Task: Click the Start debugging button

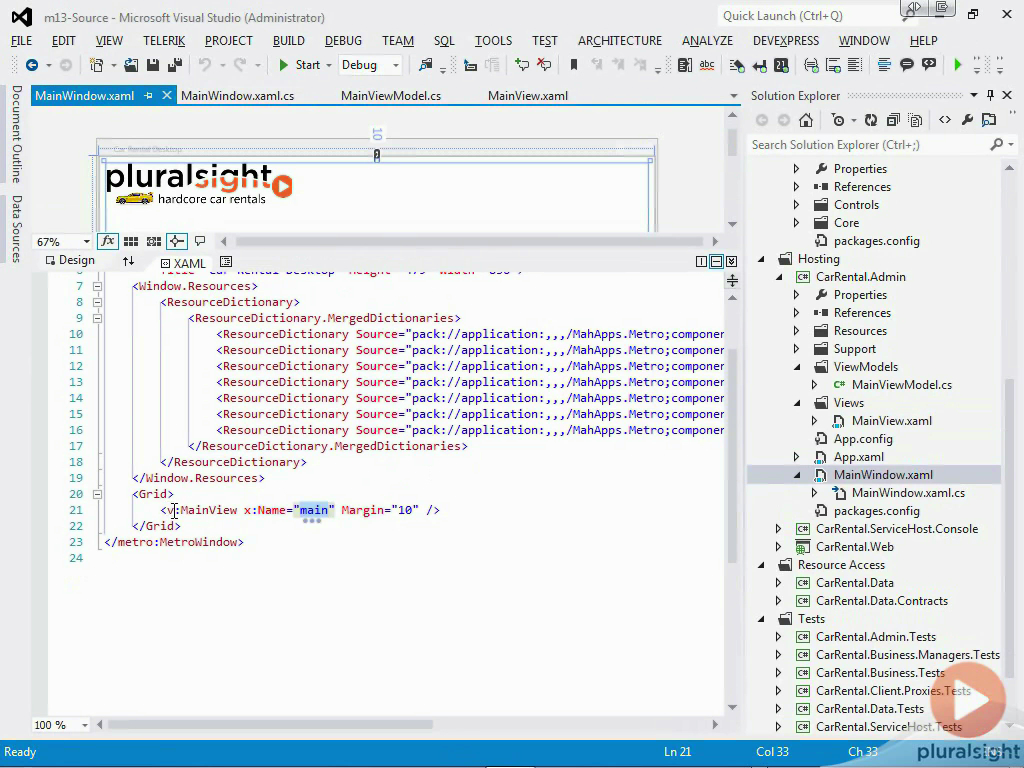Action: click(300, 65)
